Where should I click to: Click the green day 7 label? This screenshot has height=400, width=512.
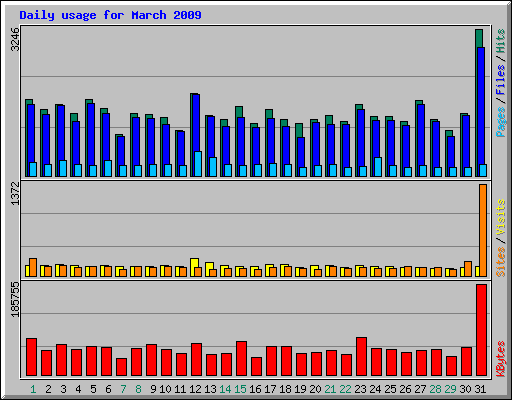[123, 389]
